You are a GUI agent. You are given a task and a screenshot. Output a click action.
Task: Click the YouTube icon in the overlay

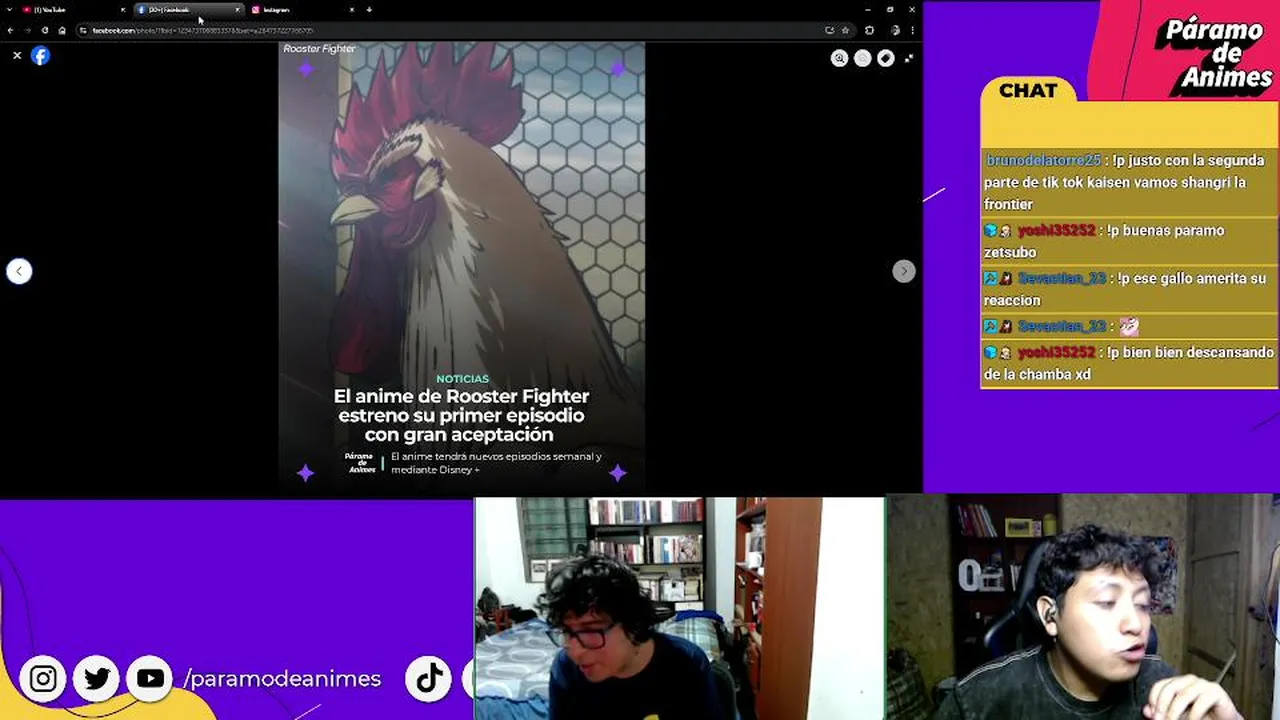[150, 679]
